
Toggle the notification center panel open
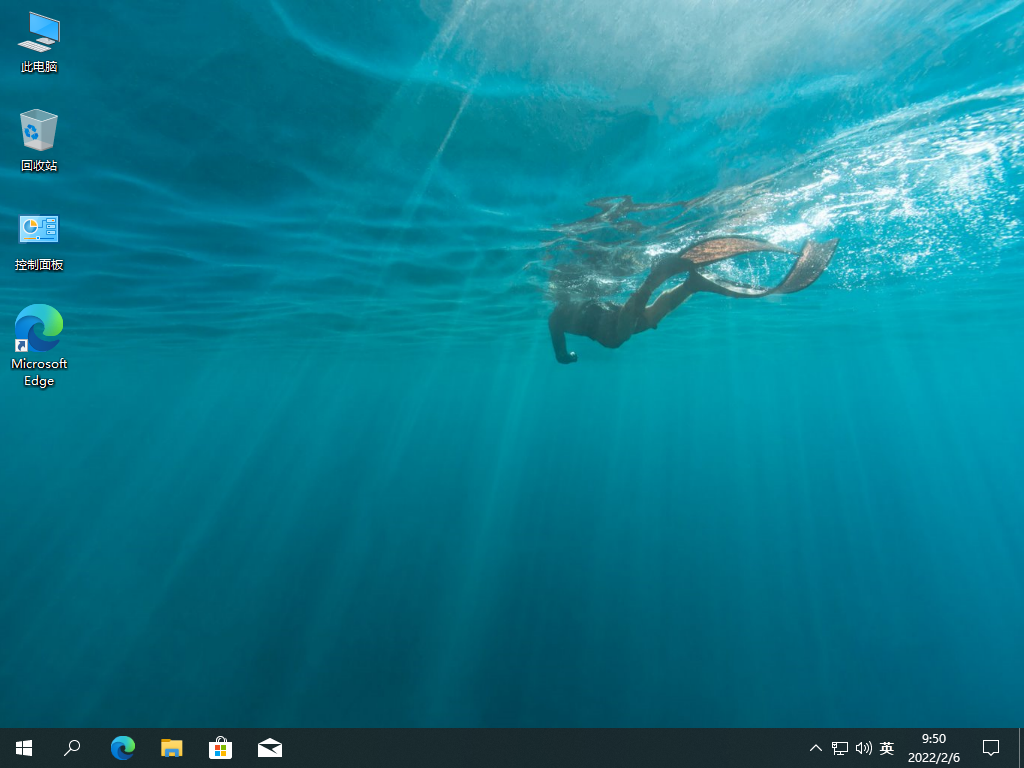(989, 747)
